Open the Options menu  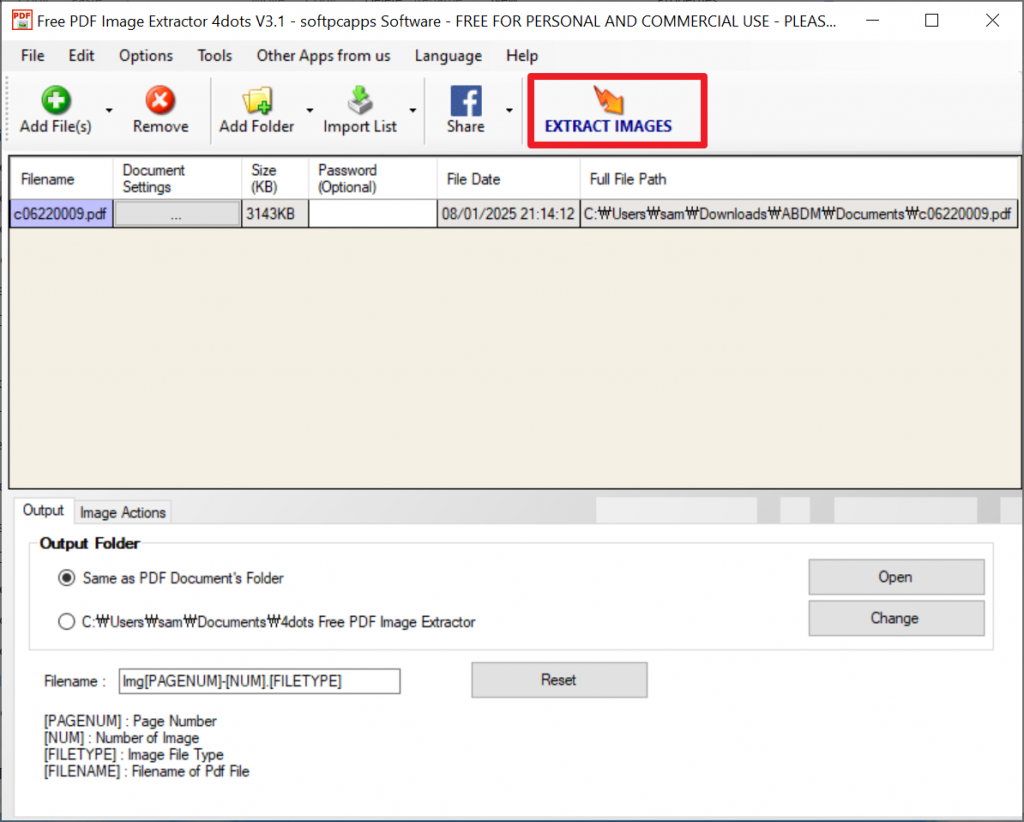tap(146, 55)
